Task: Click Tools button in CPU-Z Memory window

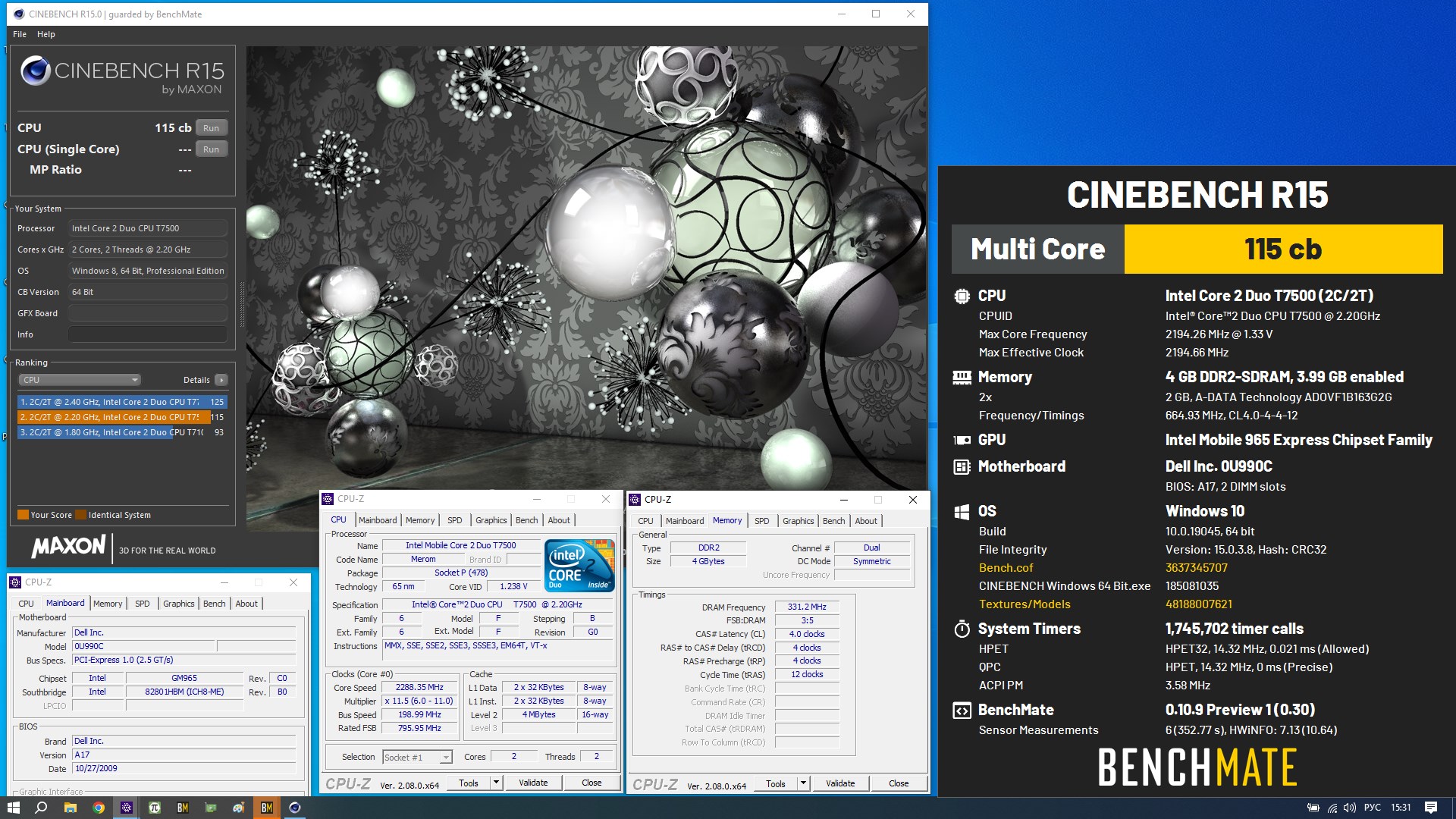Action: pyautogui.click(x=775, y=783)
